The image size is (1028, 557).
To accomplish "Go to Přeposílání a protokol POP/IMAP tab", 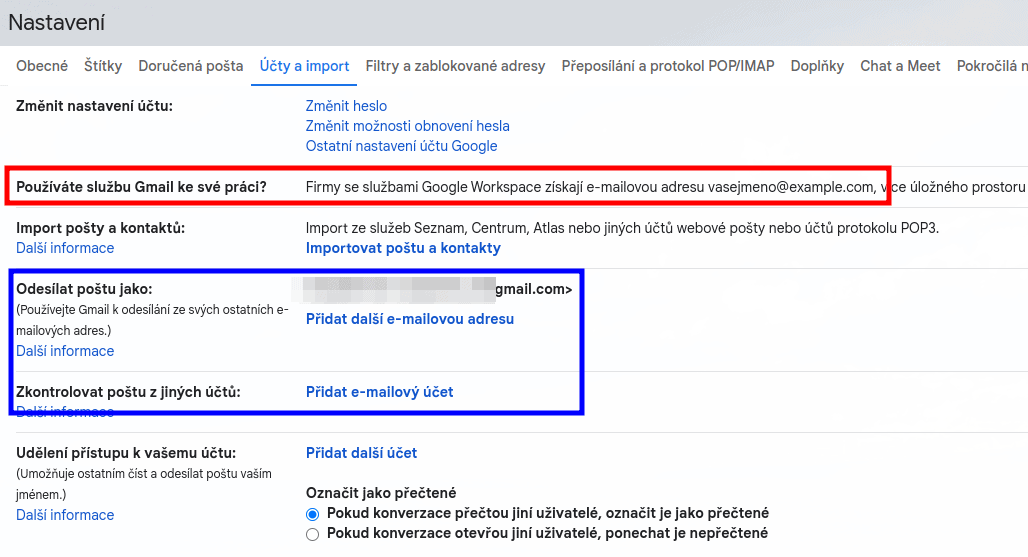I will click(x=667, y=66).
